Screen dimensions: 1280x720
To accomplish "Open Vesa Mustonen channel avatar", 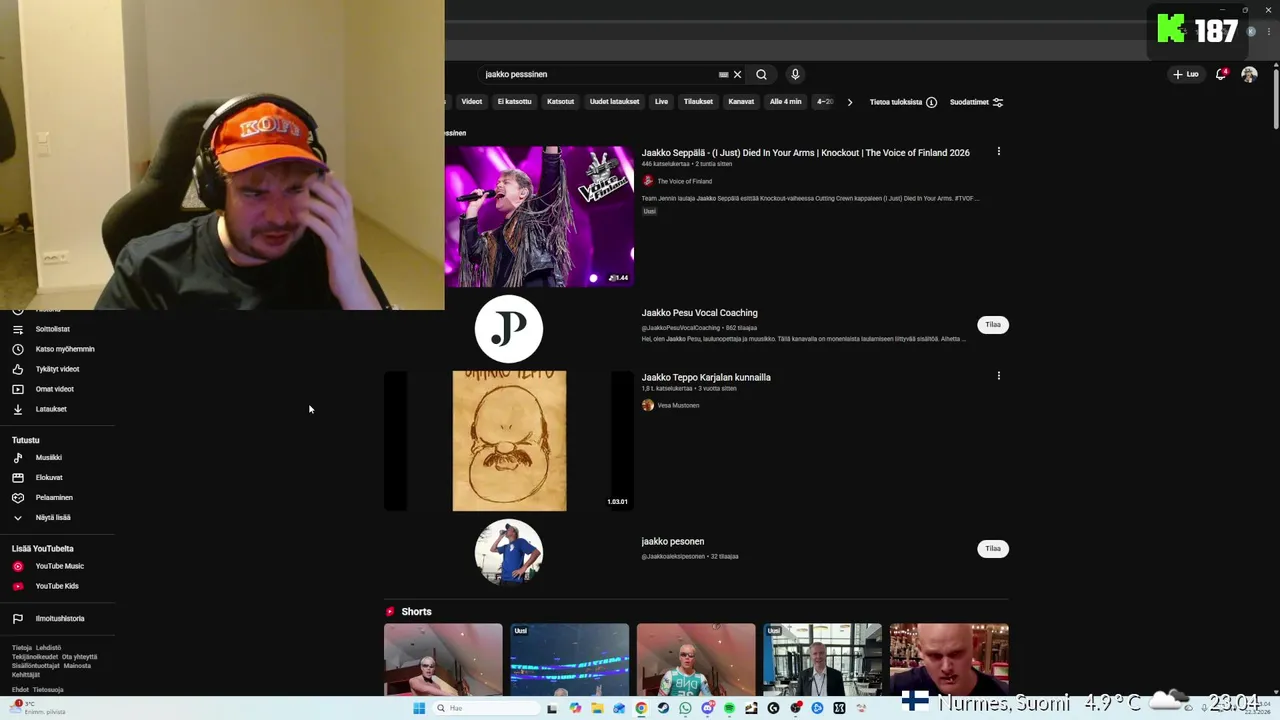I will 648,405.
